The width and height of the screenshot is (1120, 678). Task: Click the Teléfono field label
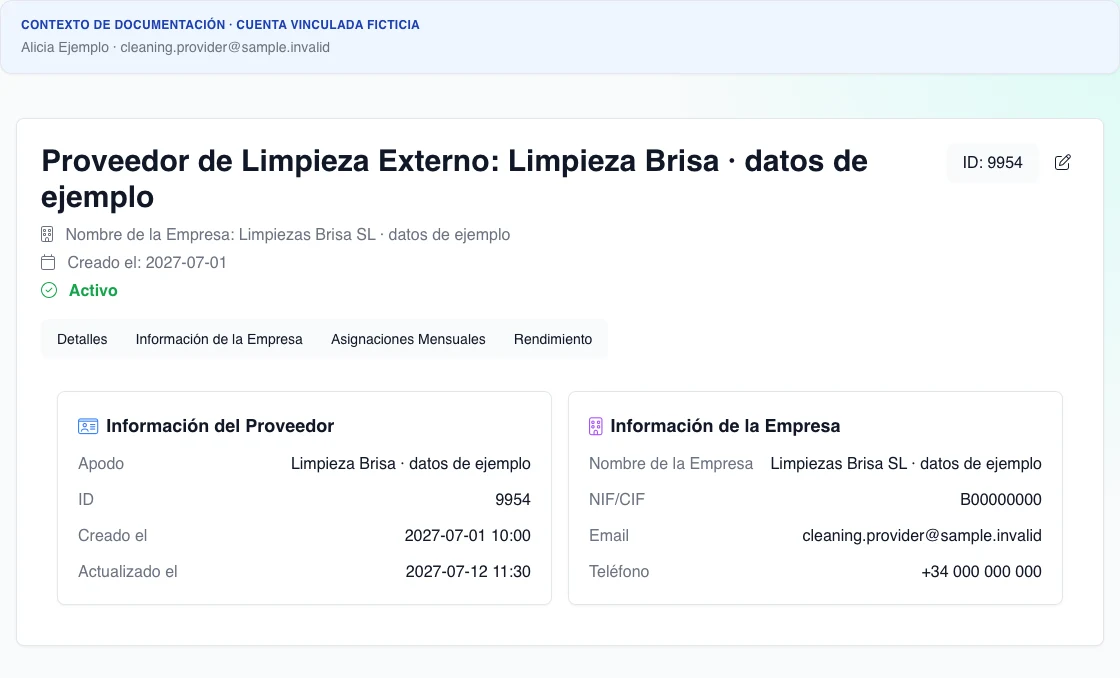[619, 572]
